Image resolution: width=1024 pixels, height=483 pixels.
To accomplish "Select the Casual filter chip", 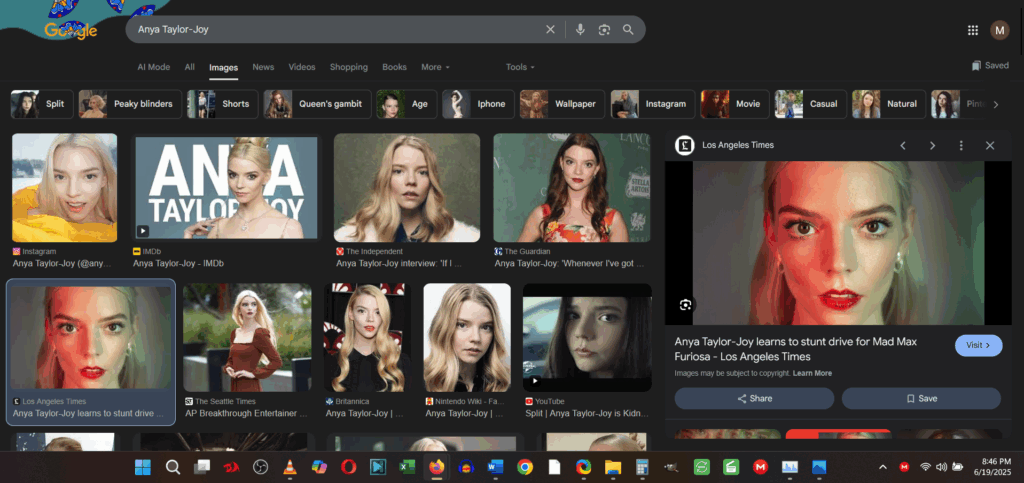I will 810,104.
